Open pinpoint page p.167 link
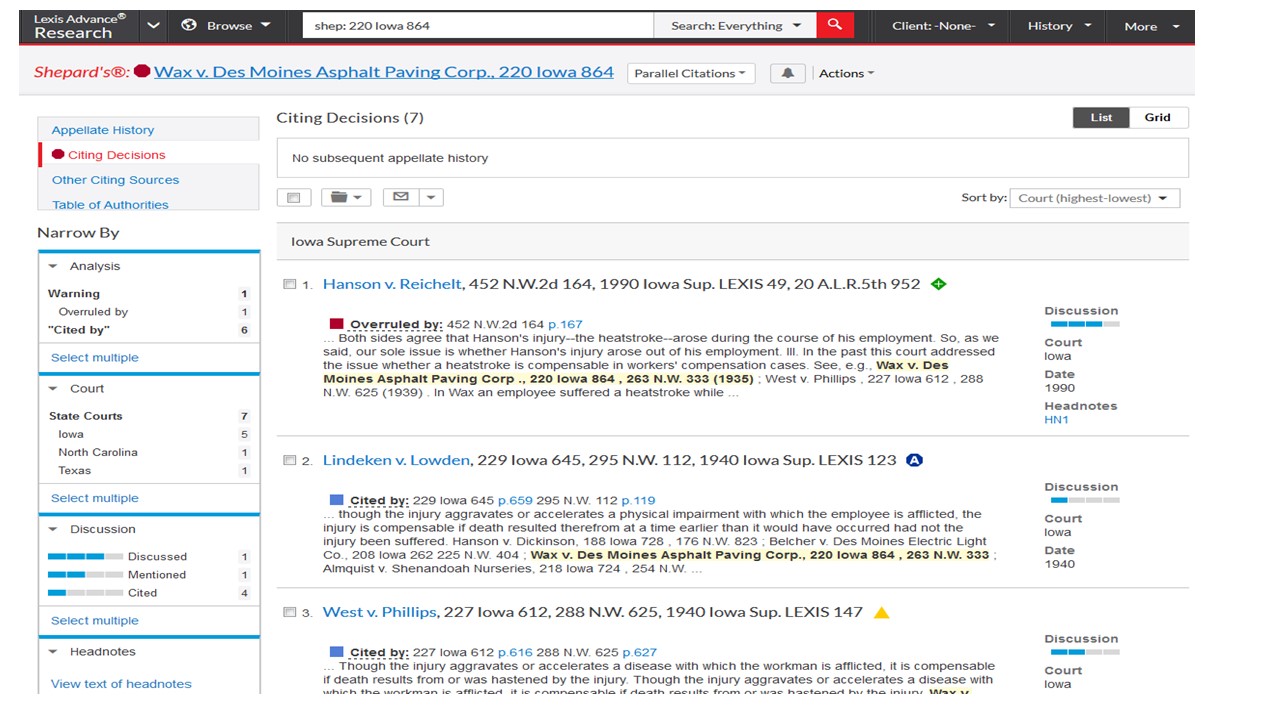 tap(565, 324)
